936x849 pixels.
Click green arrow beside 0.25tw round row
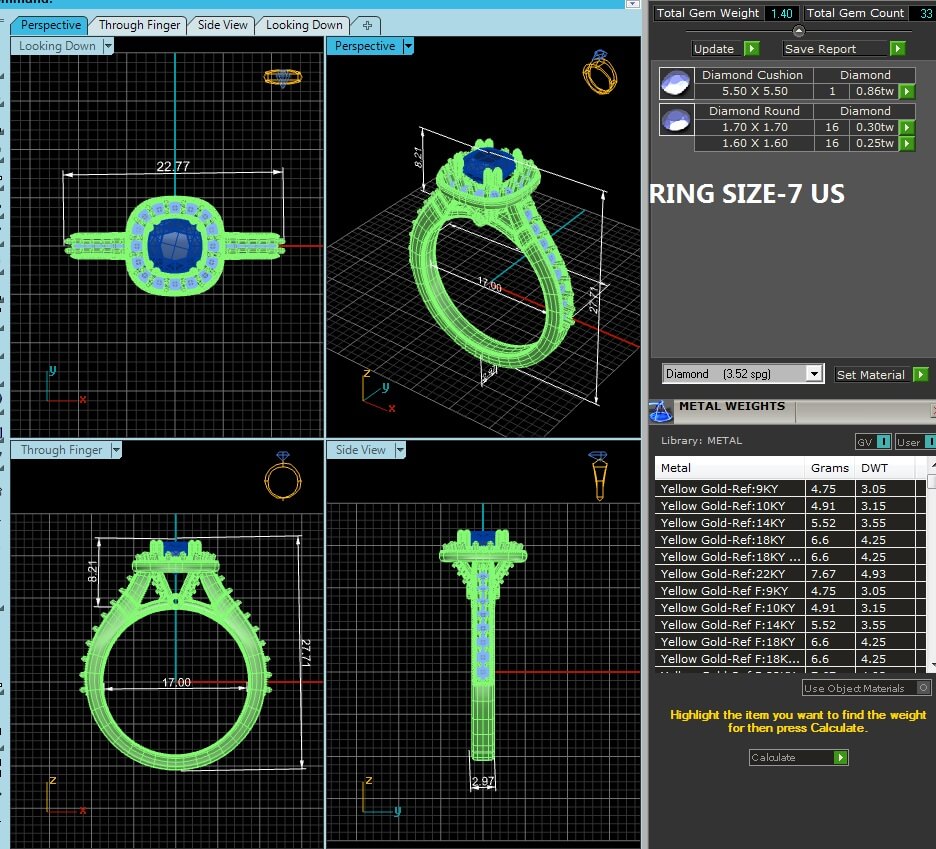point(906,144)
